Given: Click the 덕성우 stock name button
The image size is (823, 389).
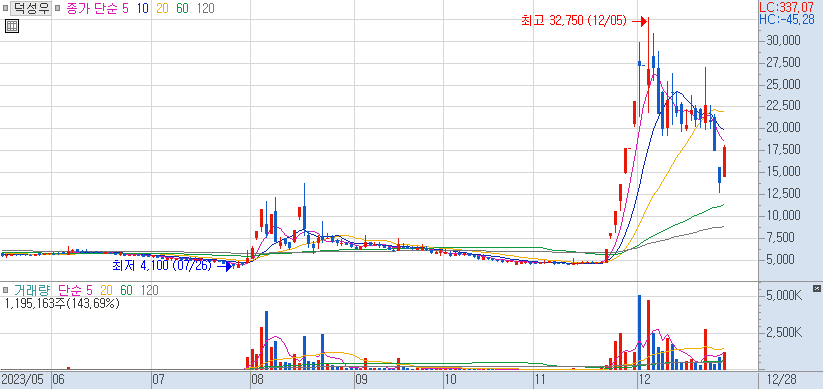Looking at the screenshot, I should (30, 9).
